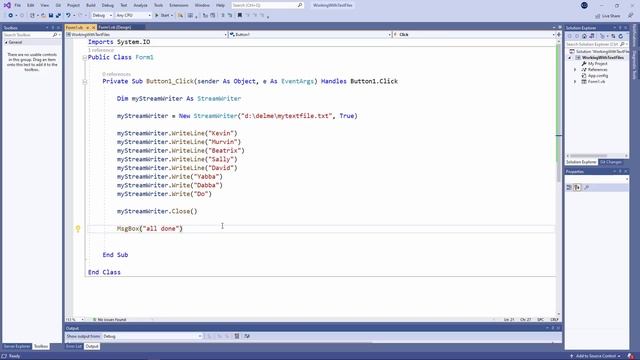Collapse the Button1_Click Sub outline
This screenshot has width=640, height=360.
pos(84,82)
